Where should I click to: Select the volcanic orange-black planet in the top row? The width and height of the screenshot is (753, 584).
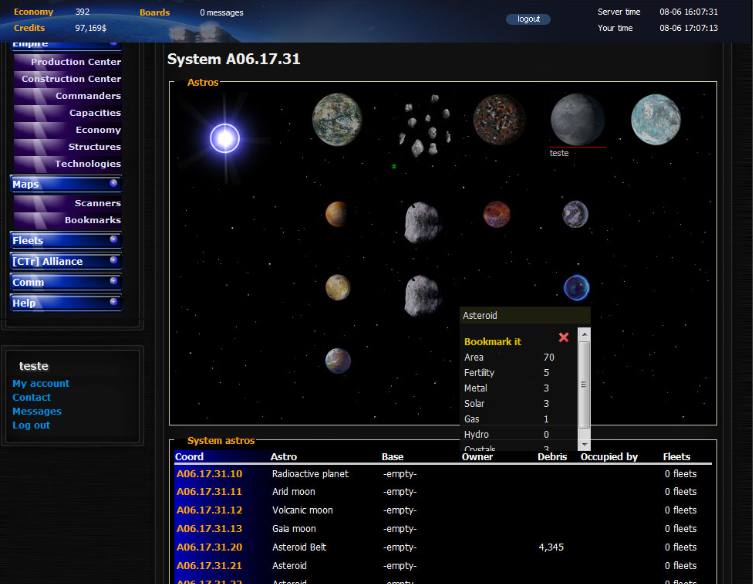499,120
